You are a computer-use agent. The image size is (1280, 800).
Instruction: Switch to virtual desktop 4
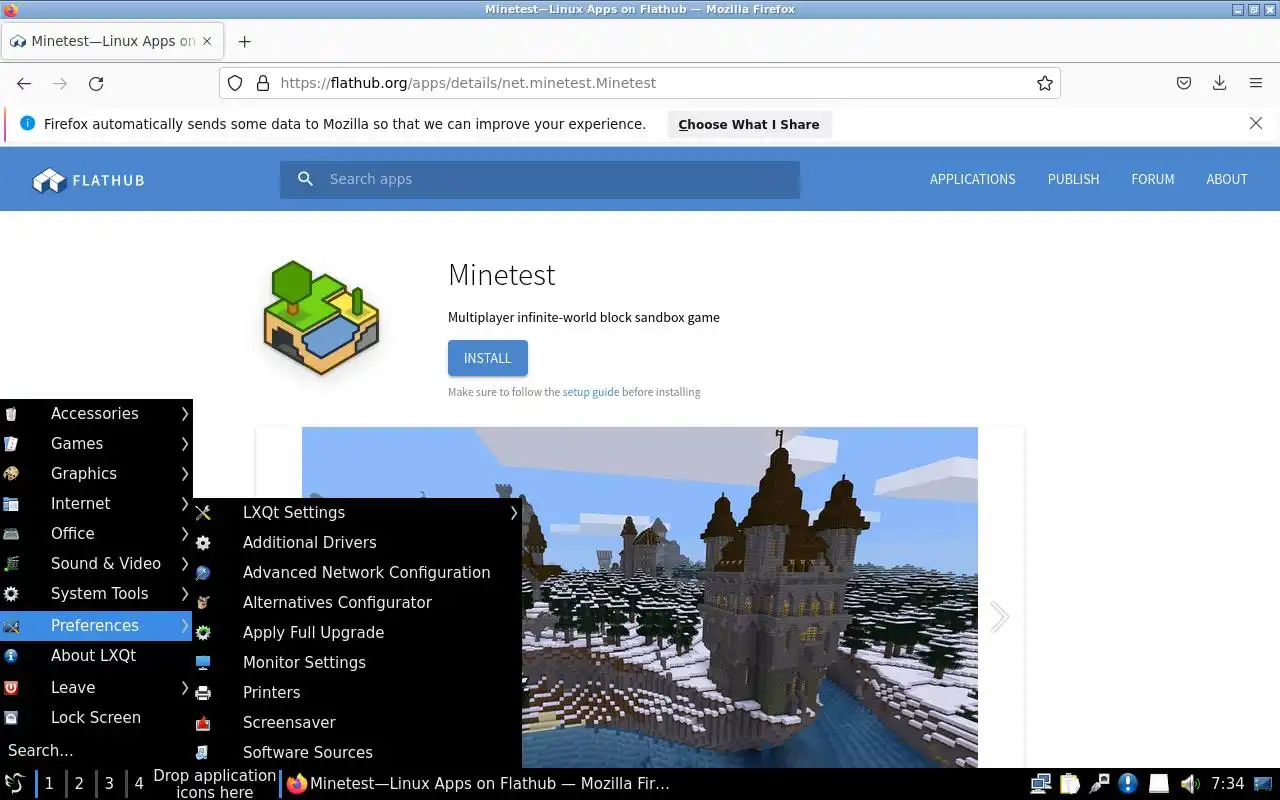(x=139, y=783)
